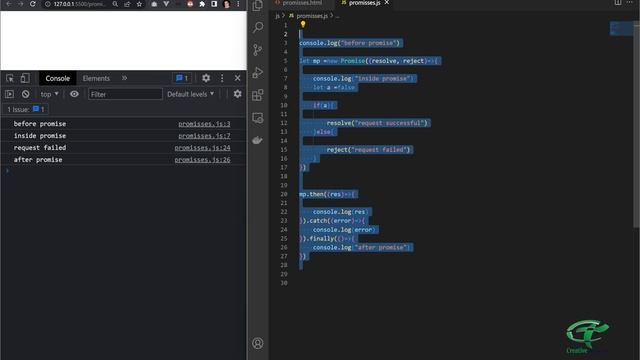The image size is (640, 360).
Task: Activate DevTools inspect element picker
Action: (10, 78)
